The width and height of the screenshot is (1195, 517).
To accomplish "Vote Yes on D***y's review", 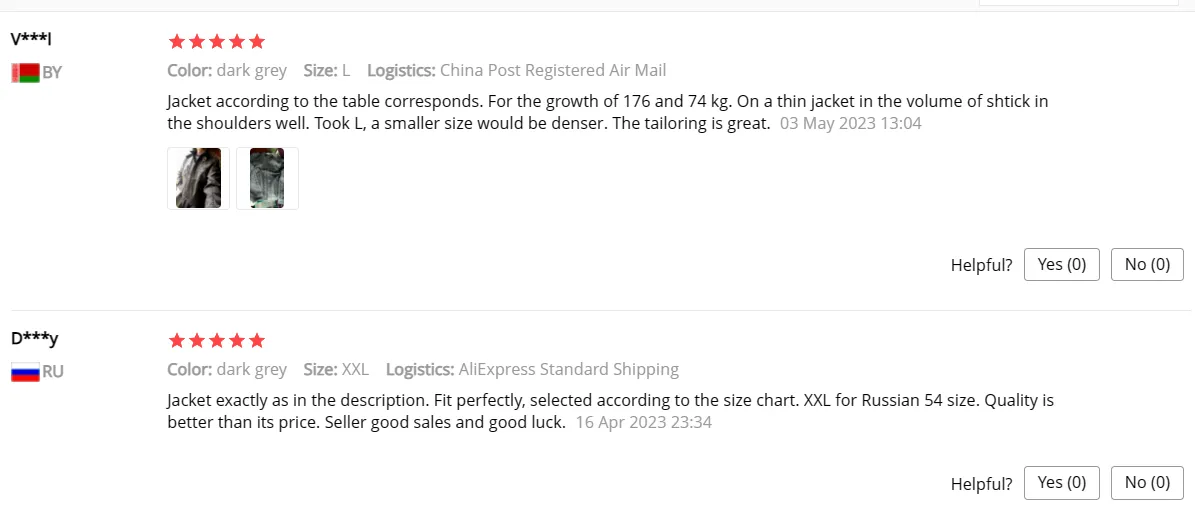I will point(1062,483).
